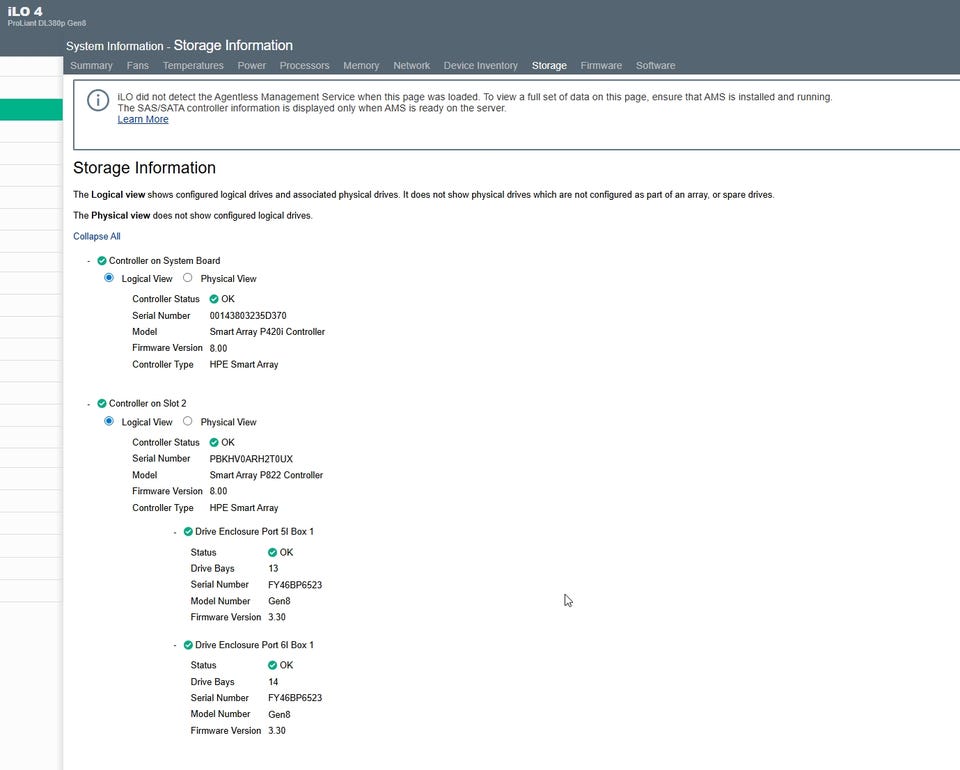
Task: Collapse the Controller on System Board section
Action: coord(89,261)
